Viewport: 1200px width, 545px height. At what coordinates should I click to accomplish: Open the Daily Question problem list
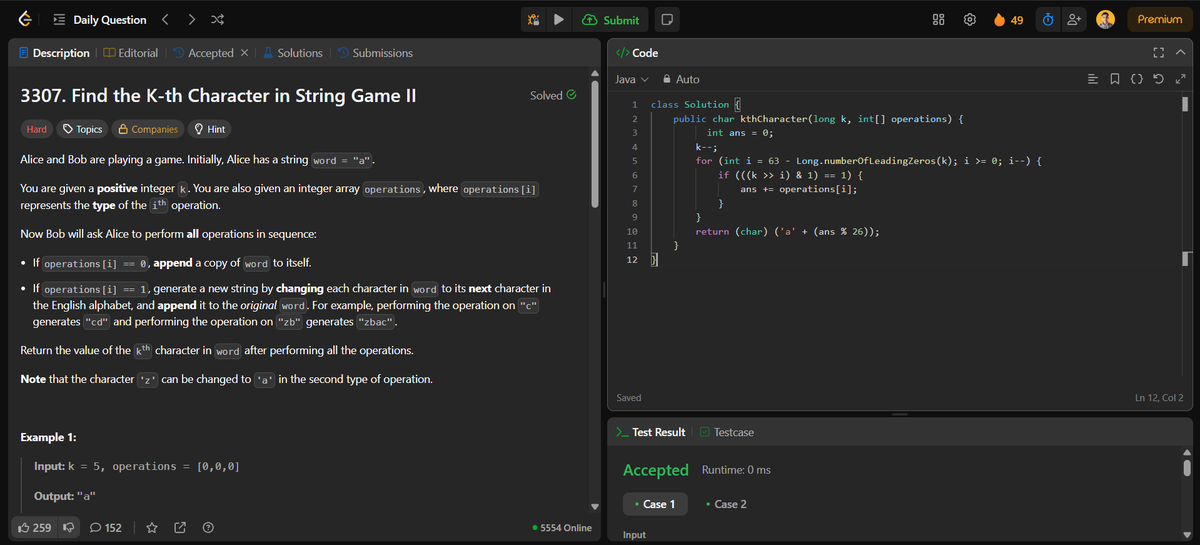[100, 20]
